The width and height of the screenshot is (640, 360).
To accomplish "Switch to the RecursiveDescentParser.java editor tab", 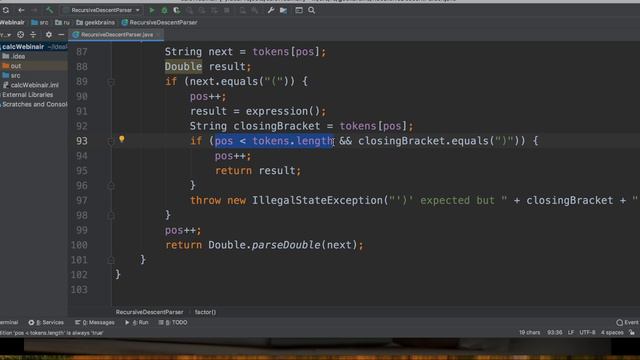I will (x=116, y=35).
